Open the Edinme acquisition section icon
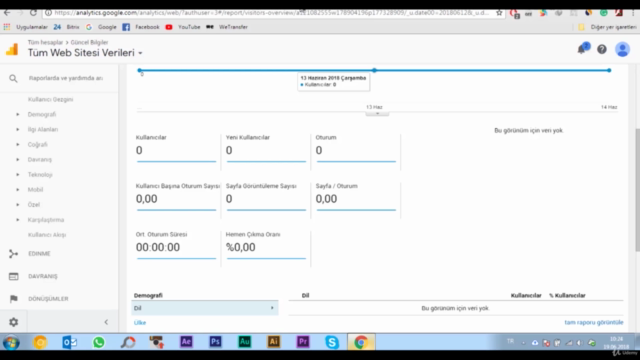Screen dimensions: 640x360 tap(13, 254)
